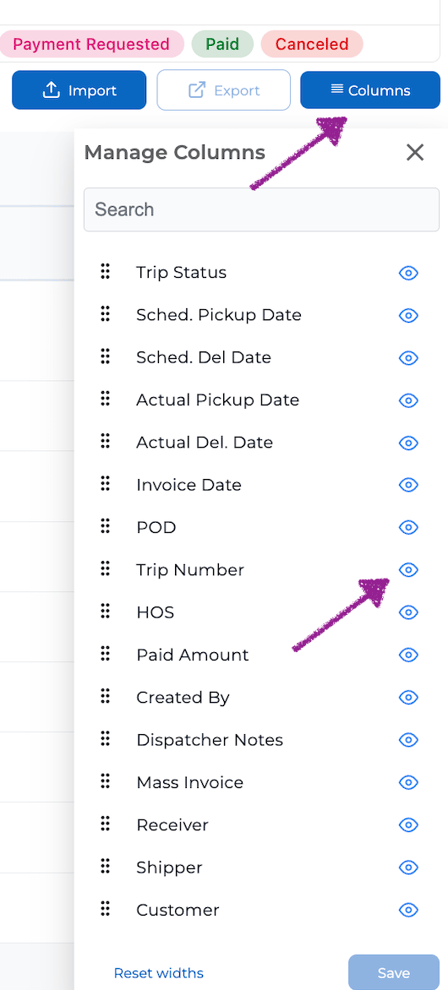Viewport: 448px width, 990px height.
Task: Toggle visibility of HOS column
Action: click(409, 612)
